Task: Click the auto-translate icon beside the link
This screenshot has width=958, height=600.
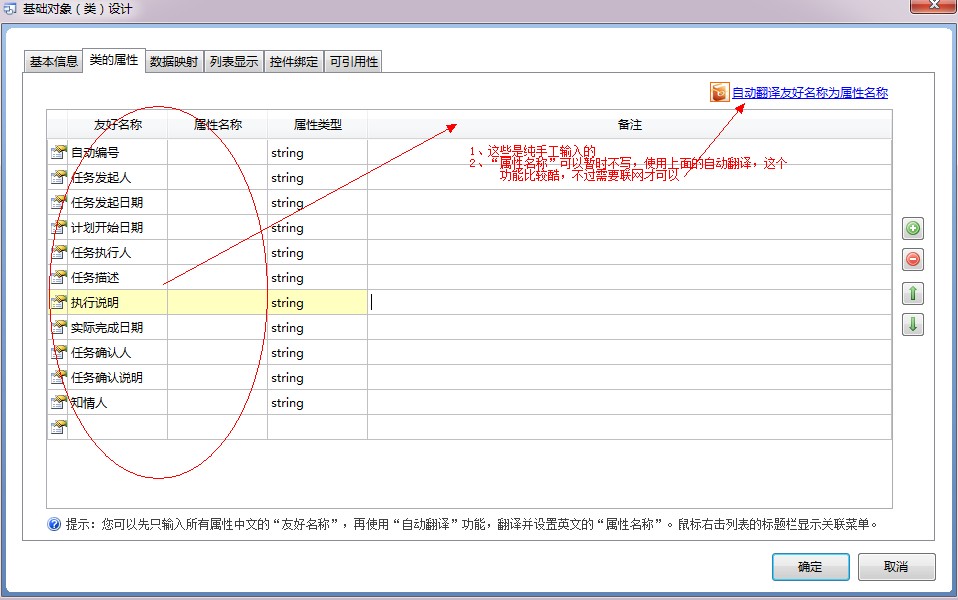Action: click(x=719, y=92)
